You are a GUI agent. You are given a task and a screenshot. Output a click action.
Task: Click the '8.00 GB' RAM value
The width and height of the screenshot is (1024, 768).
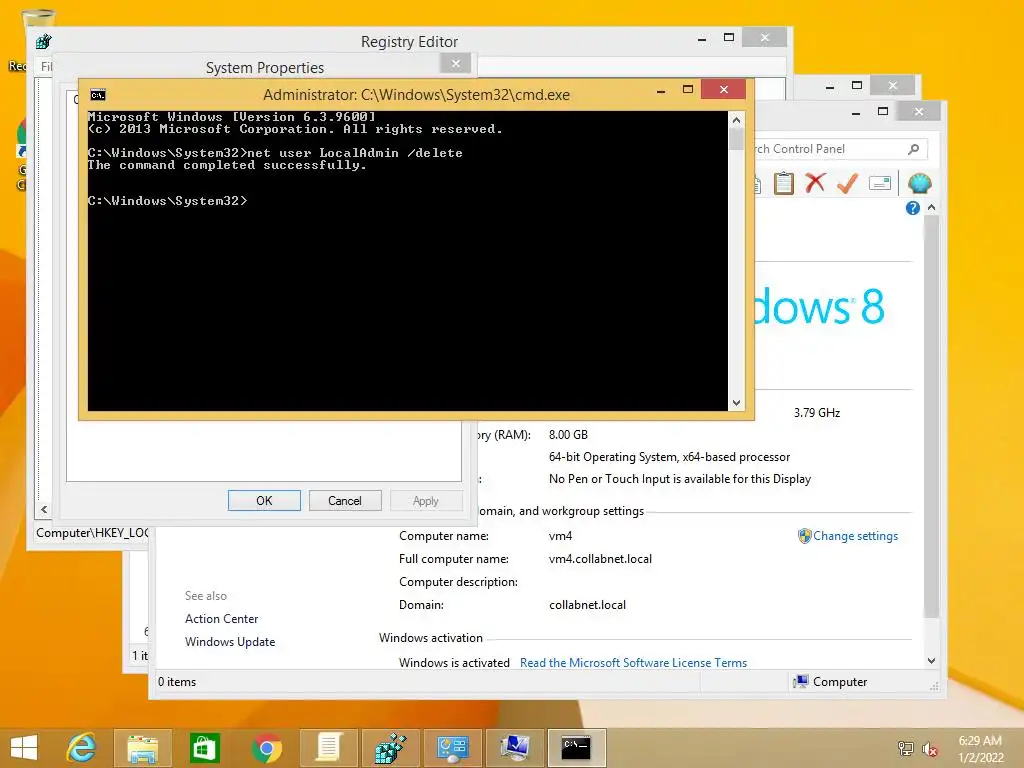tap(568, 434)
